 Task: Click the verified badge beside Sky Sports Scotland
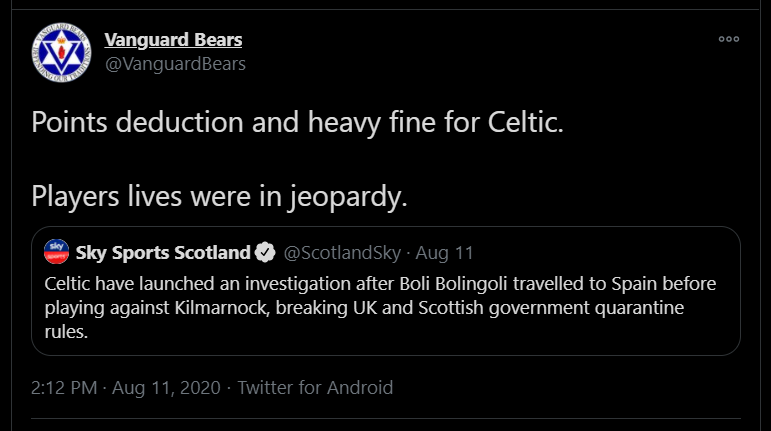pyautogui.click(x=266, y=252)
